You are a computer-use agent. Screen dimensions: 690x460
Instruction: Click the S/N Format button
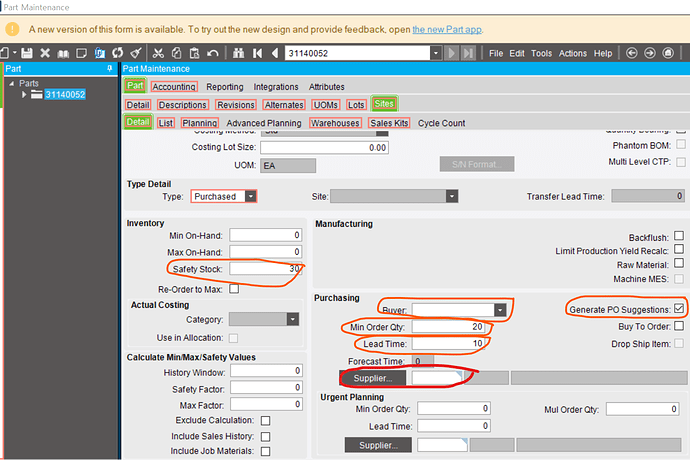(x=477, y=164)
